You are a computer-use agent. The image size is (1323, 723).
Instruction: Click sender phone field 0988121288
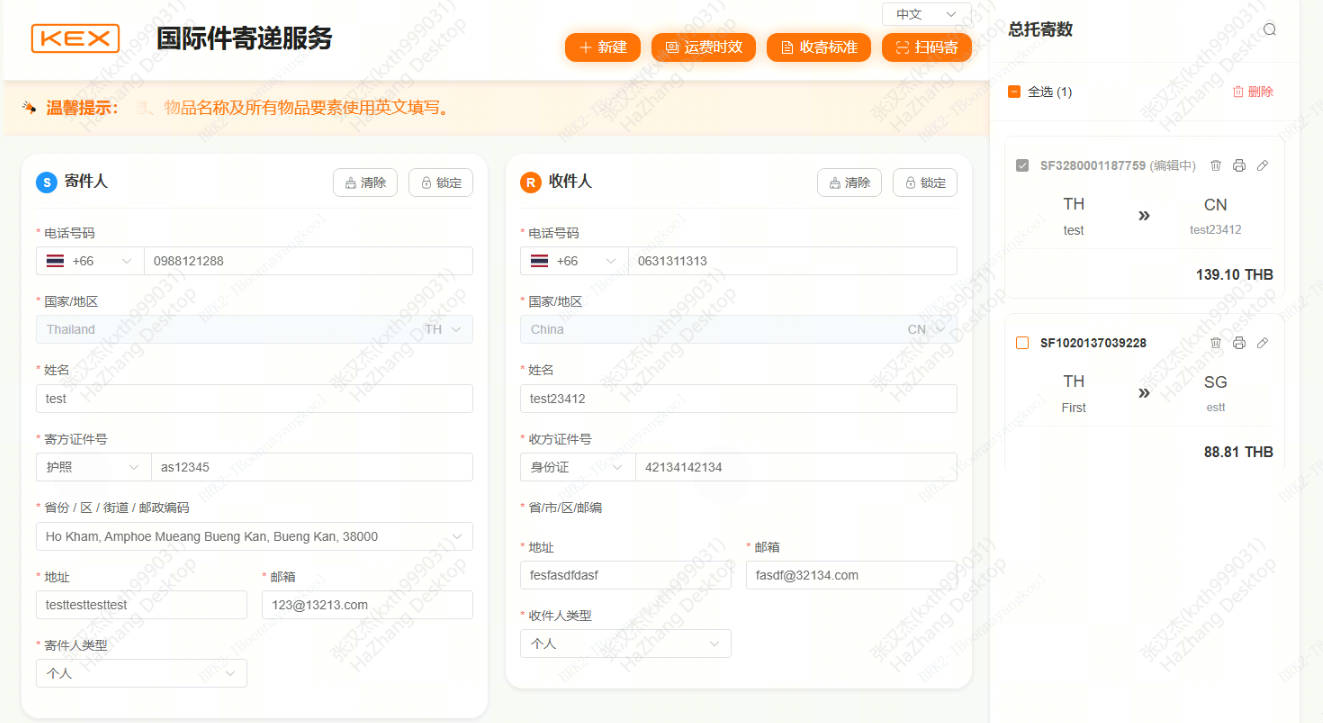pyautogui.click(x=309, y=261)
